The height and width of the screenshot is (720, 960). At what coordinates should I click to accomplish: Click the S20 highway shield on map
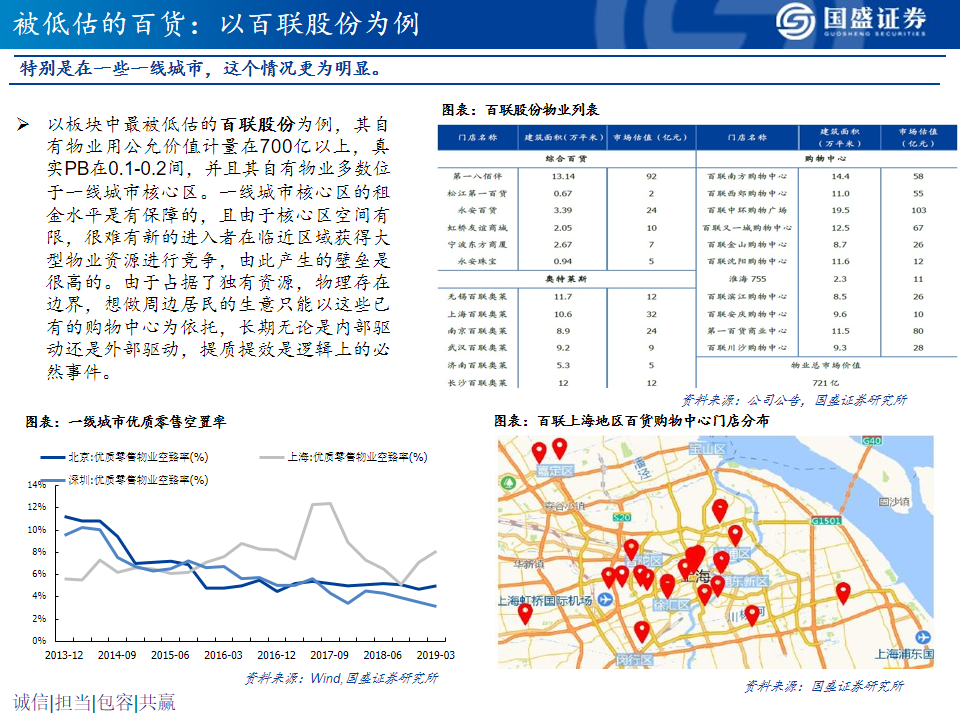[621, 517]
